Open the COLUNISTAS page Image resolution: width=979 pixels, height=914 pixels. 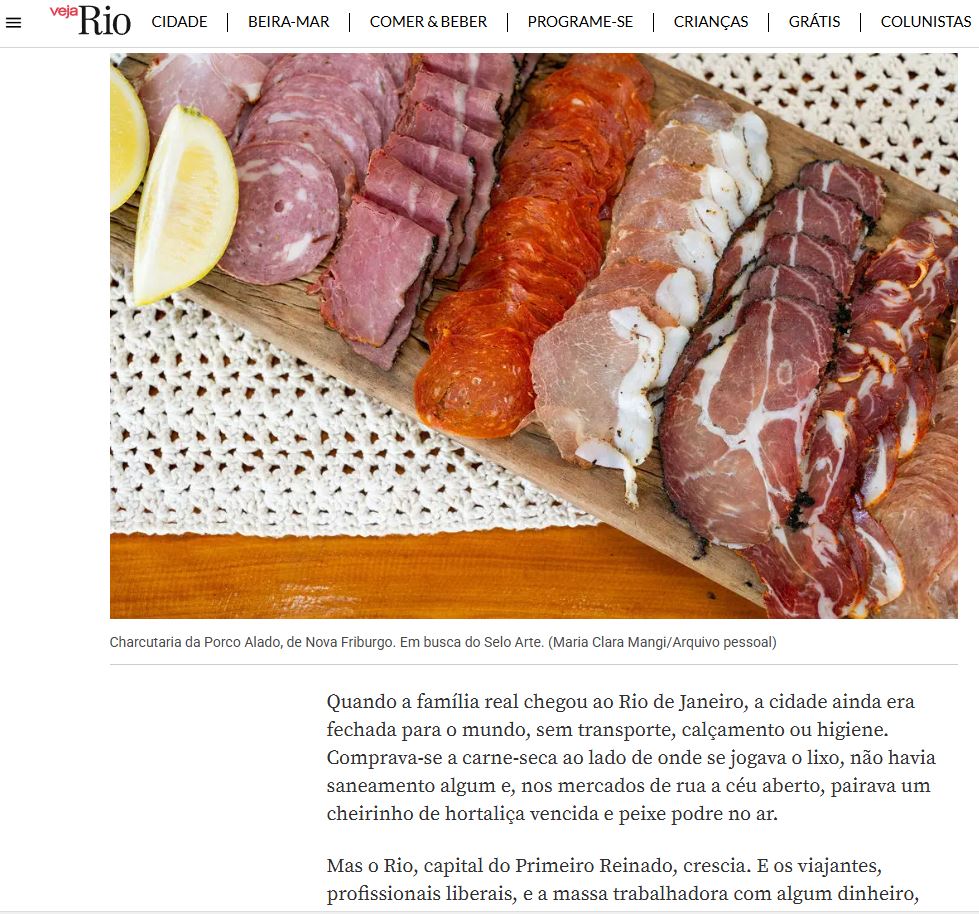pos(926,22)
